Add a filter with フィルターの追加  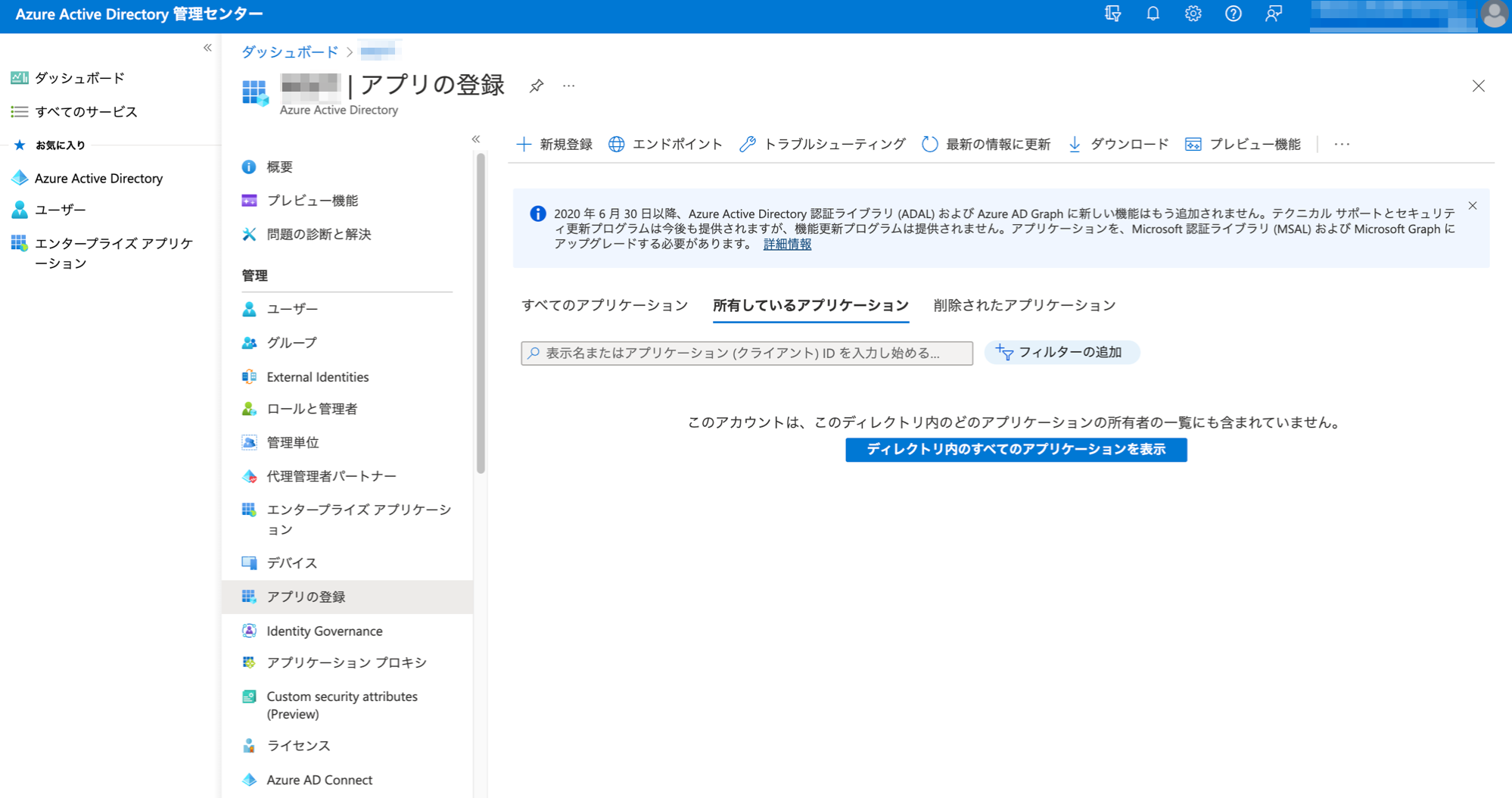point(1061,352)
